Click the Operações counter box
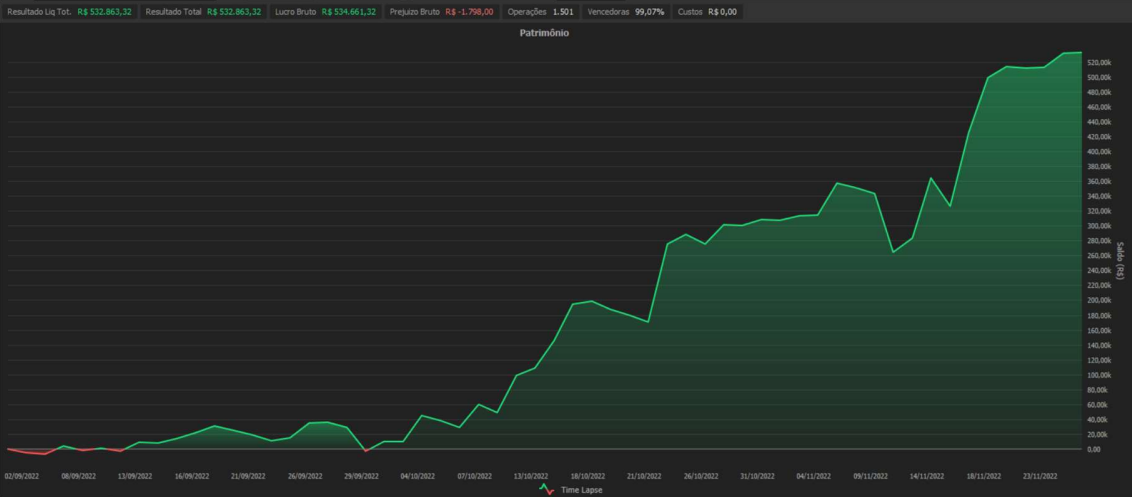 (540, 12)
